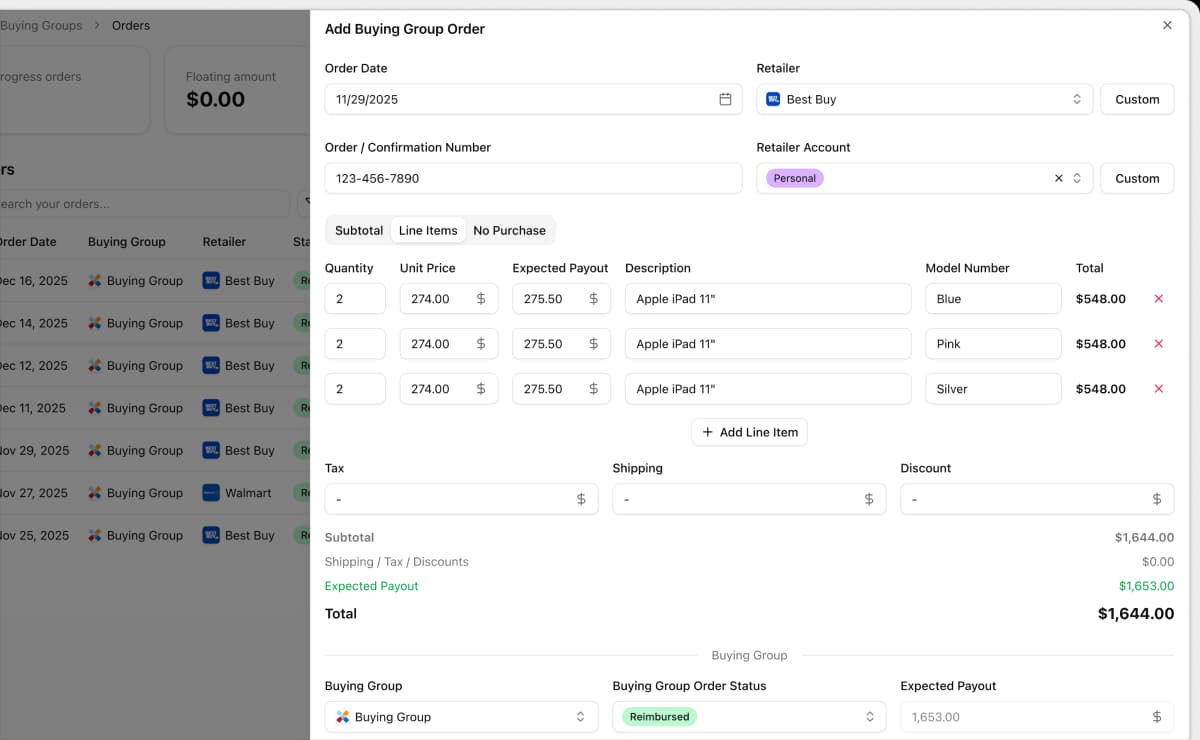
Task: Delete the Blue iPad line item
Action: click(1159, 299)
